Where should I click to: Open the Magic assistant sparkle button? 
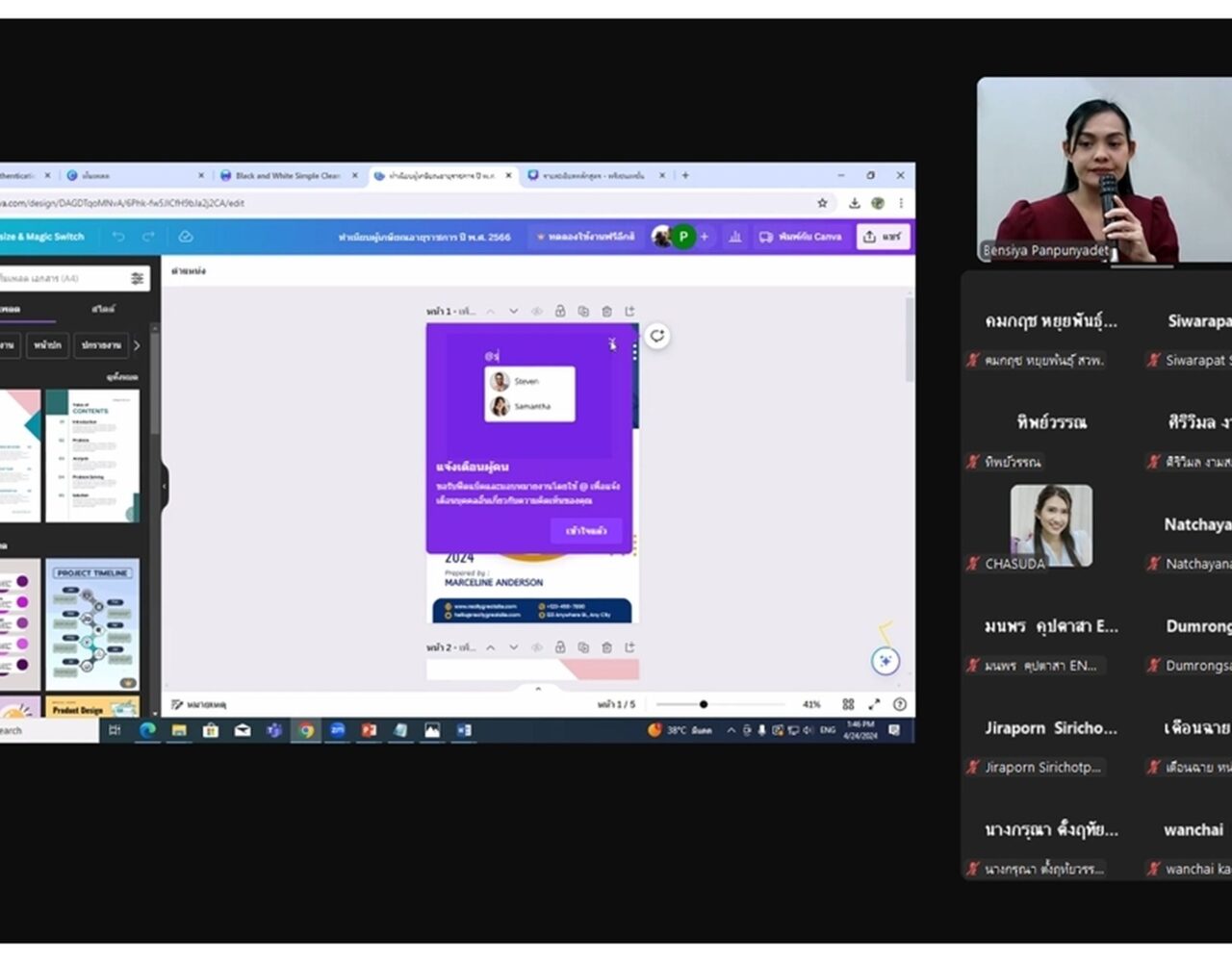pos(885,661)
